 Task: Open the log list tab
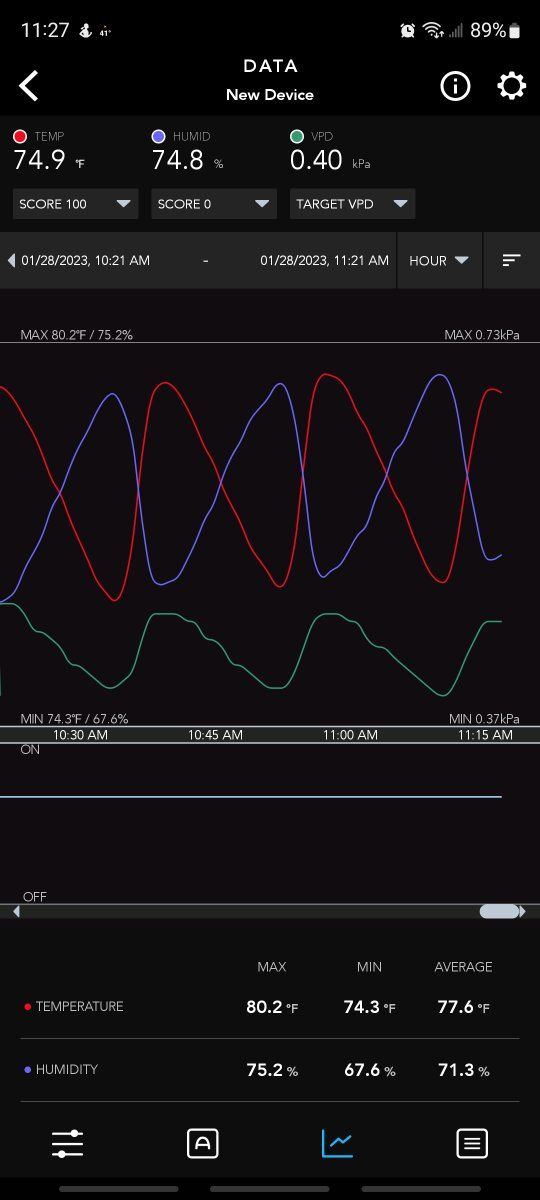click(x=472, y=1143)
